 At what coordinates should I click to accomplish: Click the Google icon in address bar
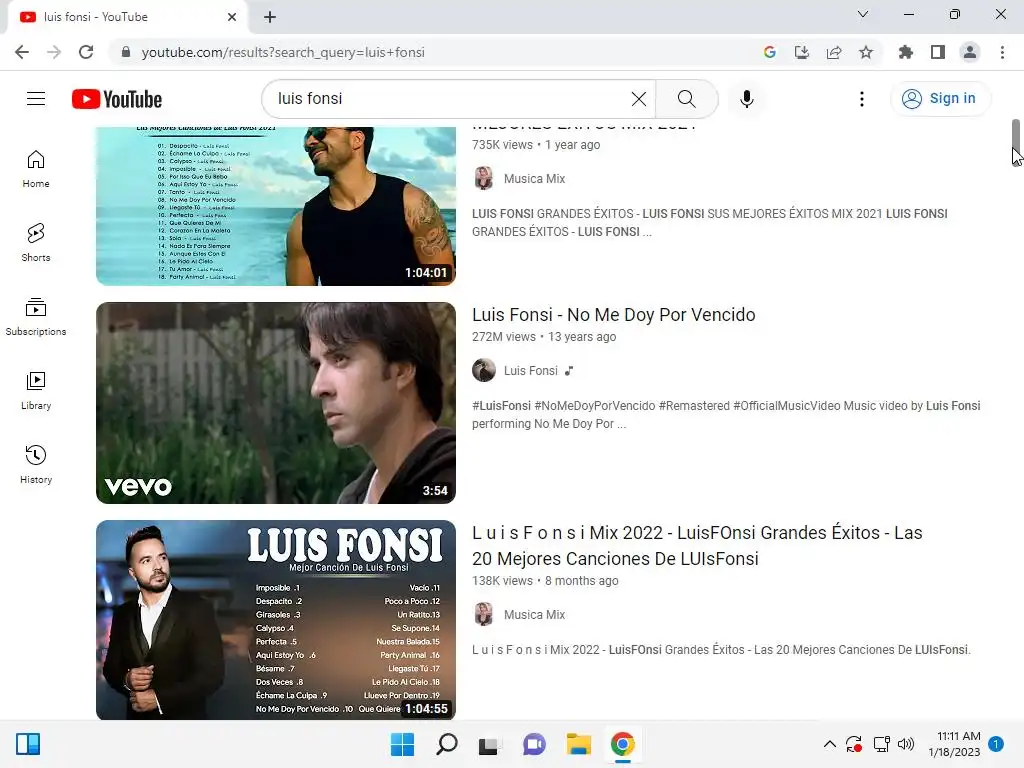769,52
